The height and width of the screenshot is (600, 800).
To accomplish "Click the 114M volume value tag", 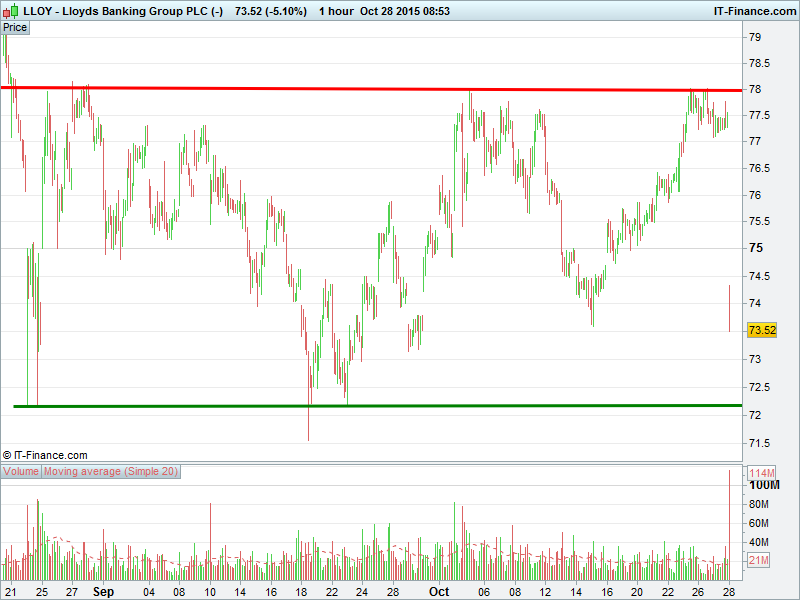I will tap(762, 473).
